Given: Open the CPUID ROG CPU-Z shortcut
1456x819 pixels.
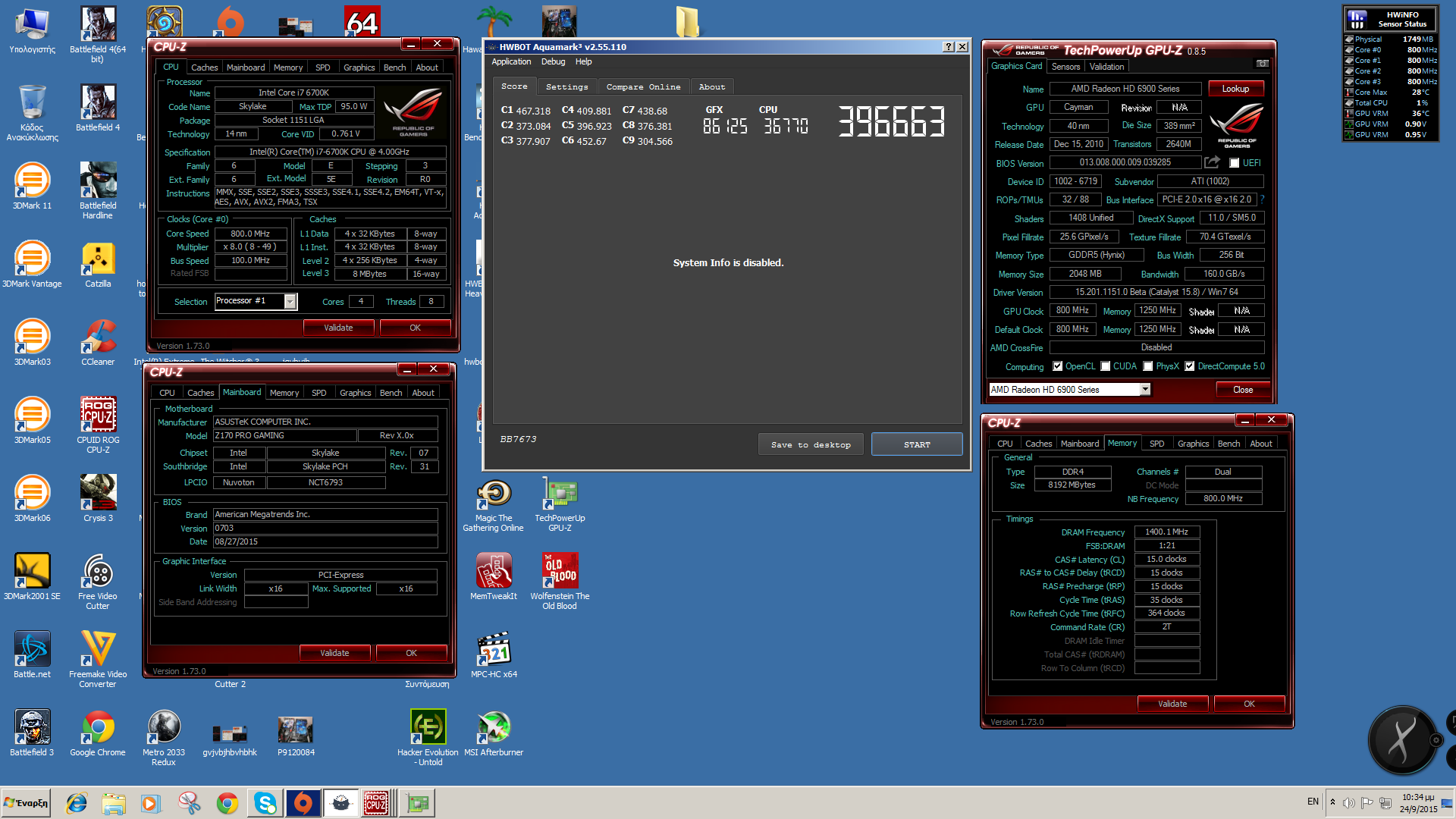Looking at the screenshot, I should (x=98, y=425).
